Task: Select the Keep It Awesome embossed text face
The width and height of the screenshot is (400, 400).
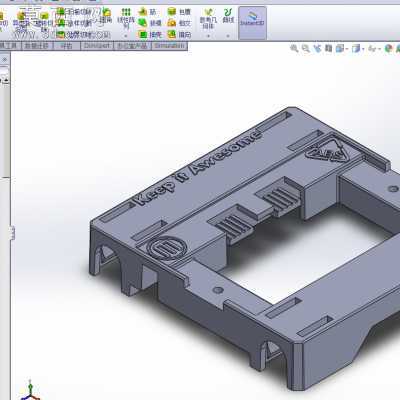Action: point(197,167)
